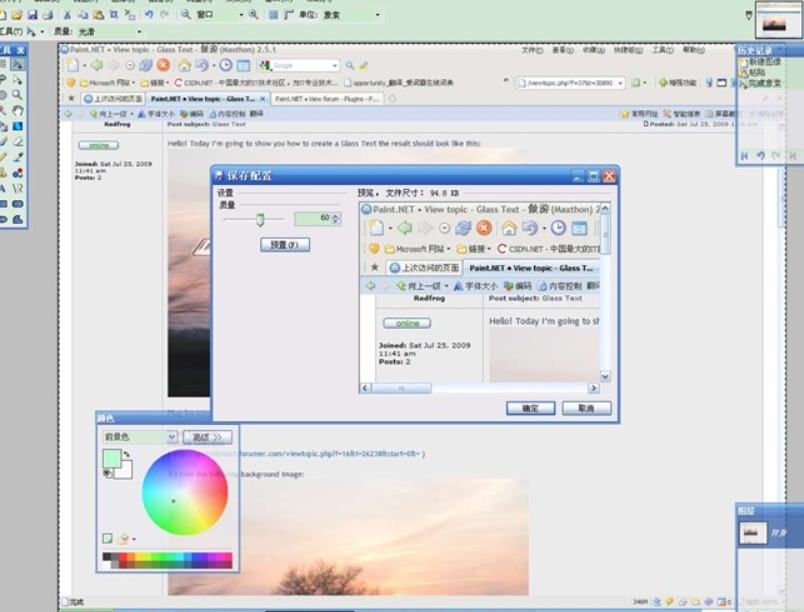804x612 pixels.
Task: Select the 背景 layer thumbnail
Action: pos(753,533)
